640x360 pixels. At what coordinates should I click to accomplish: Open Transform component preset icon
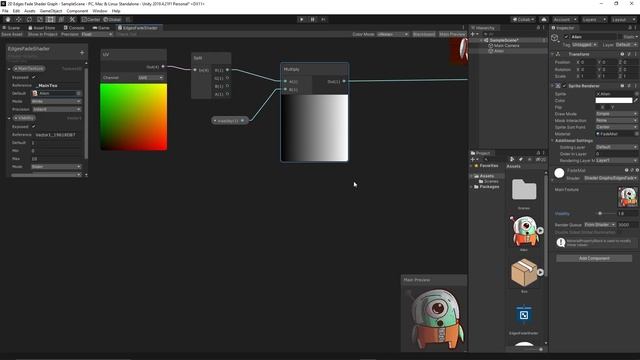click(629, 54)
